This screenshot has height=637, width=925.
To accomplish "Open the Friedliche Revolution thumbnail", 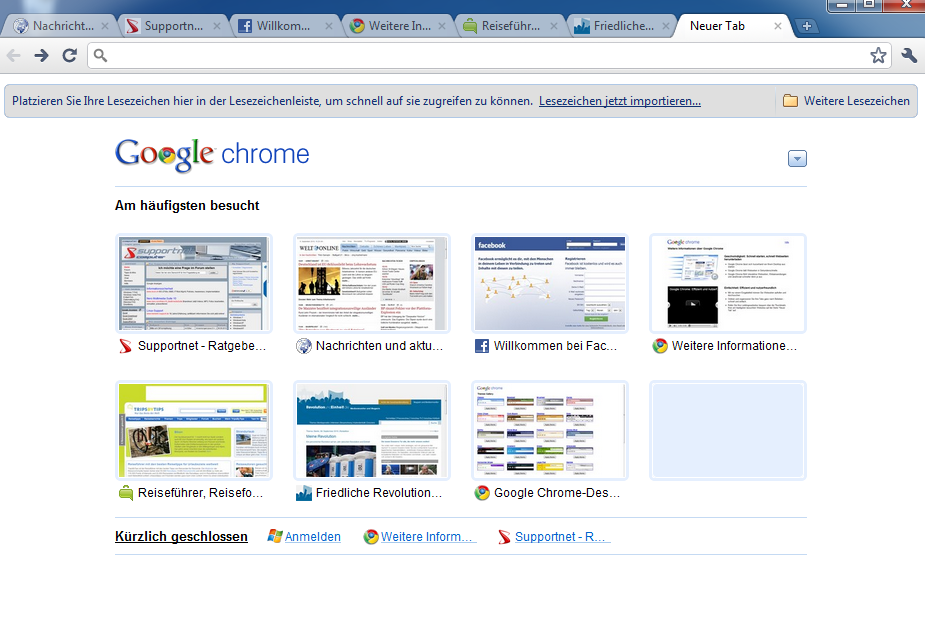I will pyautogui.click(x=372, y=430).
